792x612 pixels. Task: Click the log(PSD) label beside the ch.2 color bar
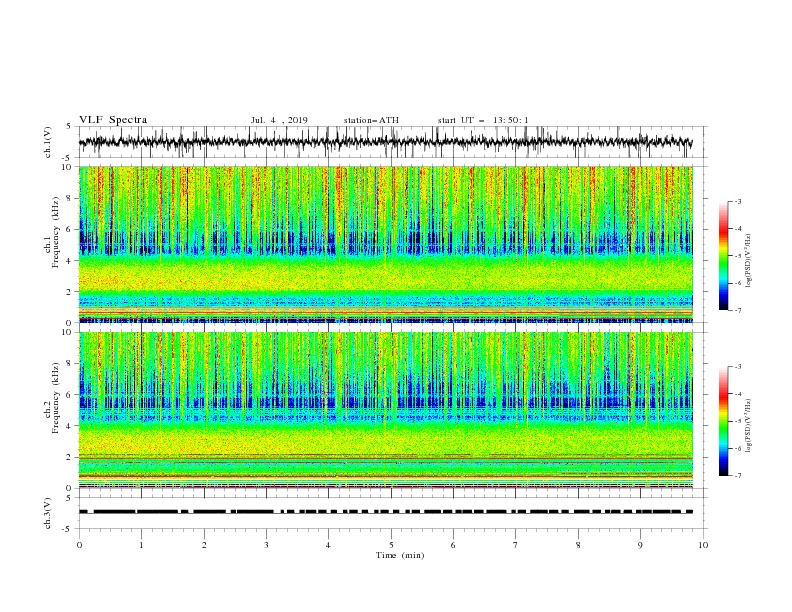(x=749, y=425)
